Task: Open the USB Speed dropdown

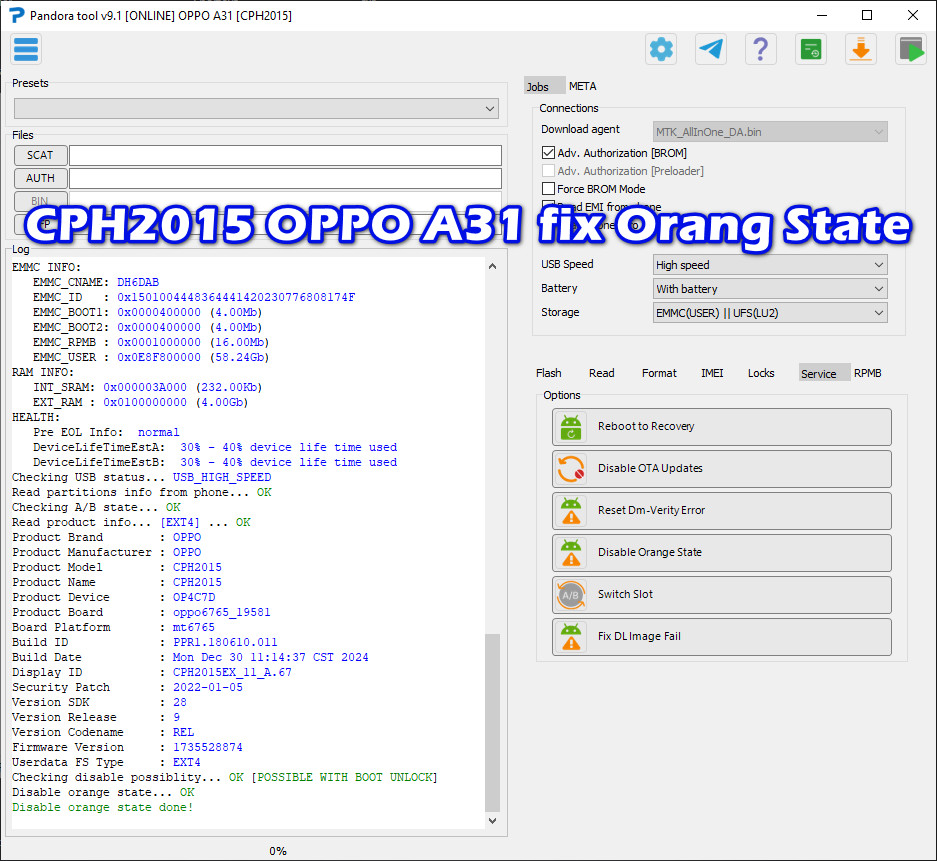Action: point(770,265)
